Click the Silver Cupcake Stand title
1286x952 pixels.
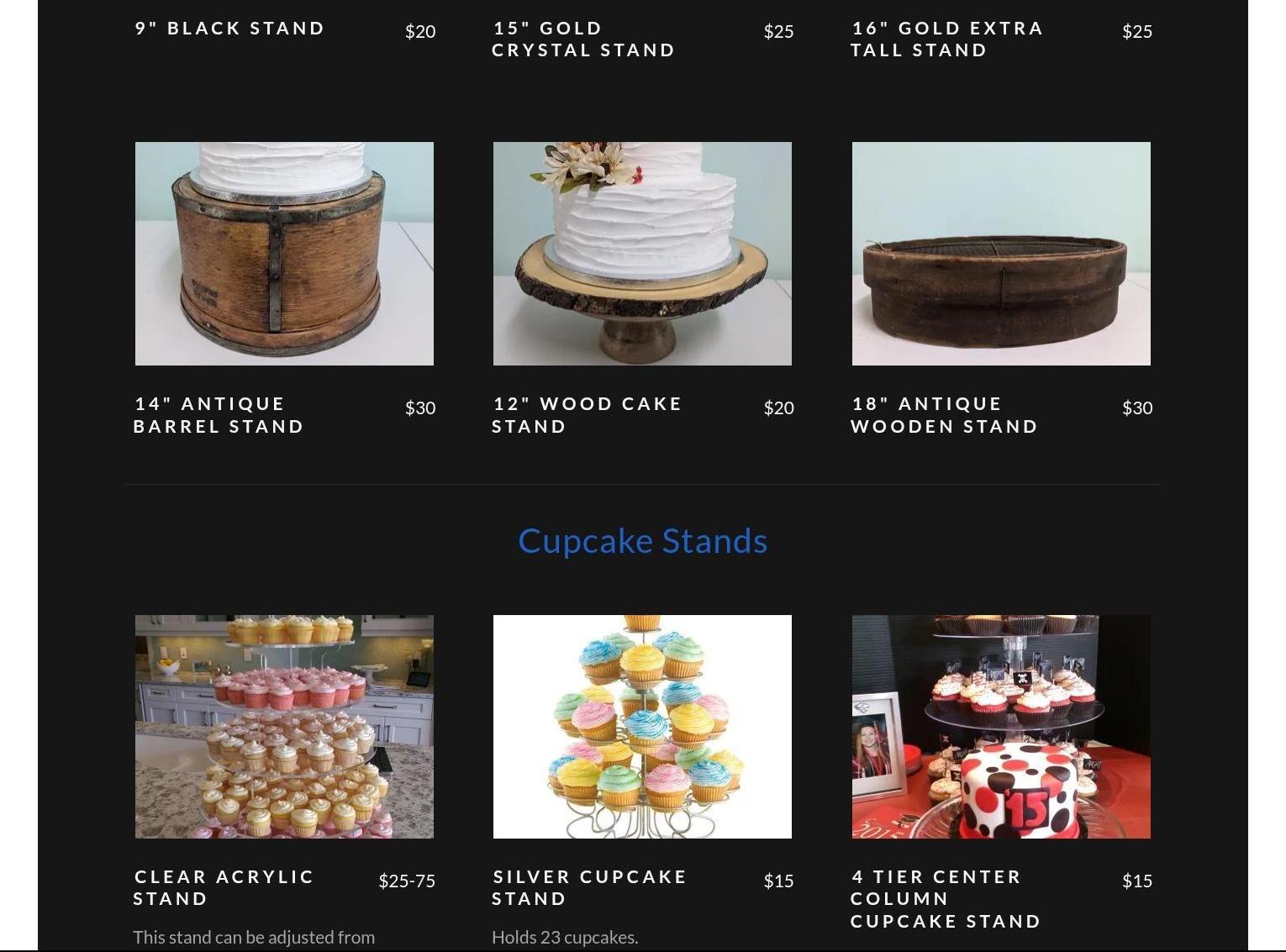[x=589, y=888]
